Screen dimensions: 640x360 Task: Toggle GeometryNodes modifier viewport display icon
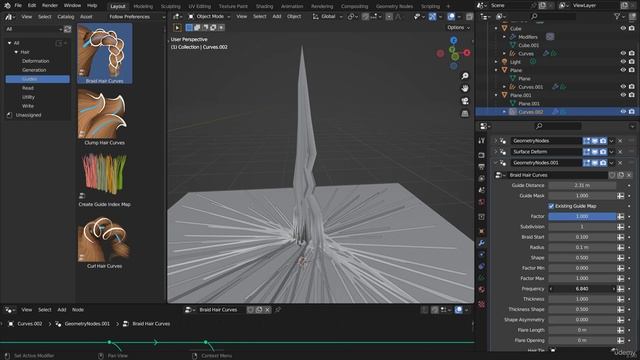[x=595, y=141]
